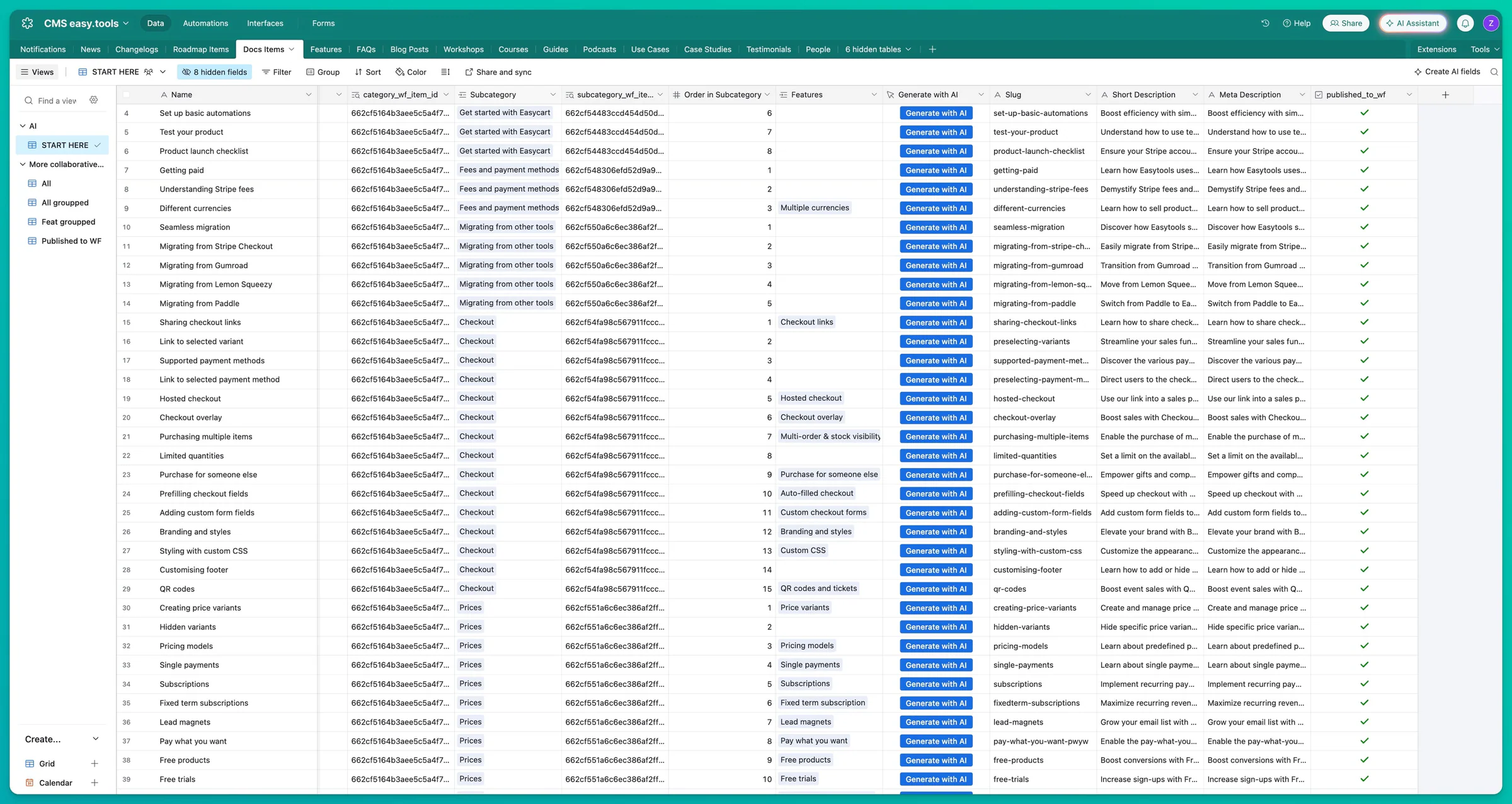This screenshot has width=1512, height=804.
Task: Click Filter toolbar item
Action: pos(277,72)
